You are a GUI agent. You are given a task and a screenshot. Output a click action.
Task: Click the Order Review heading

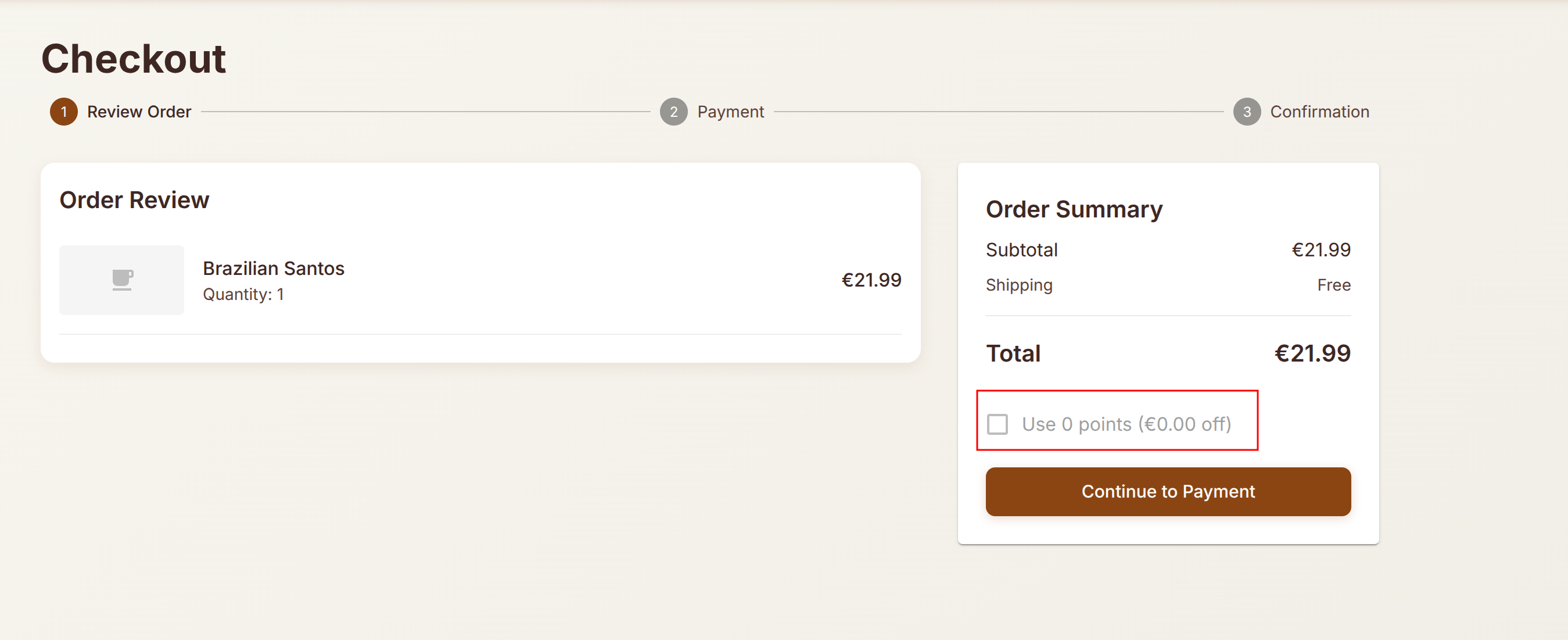[x=134, y=201]
